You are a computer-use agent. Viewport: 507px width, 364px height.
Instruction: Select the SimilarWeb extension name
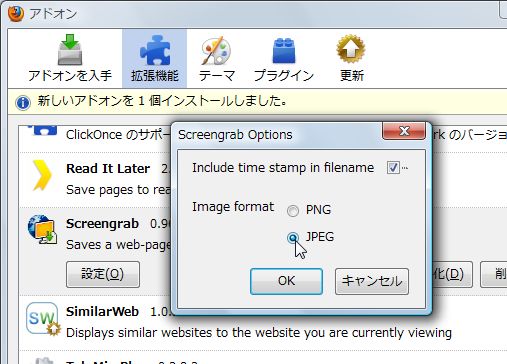(x=102, y=312)
